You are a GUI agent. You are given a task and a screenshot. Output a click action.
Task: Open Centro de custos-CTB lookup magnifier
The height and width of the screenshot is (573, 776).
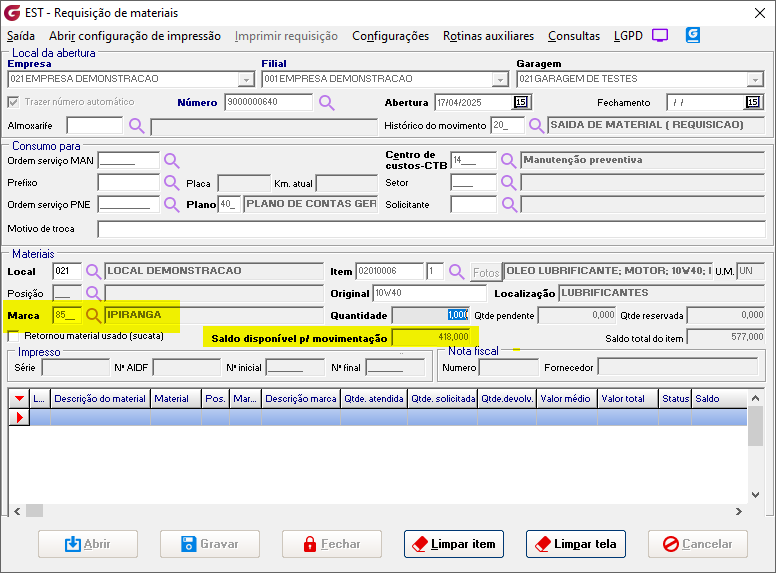[509, 160]
